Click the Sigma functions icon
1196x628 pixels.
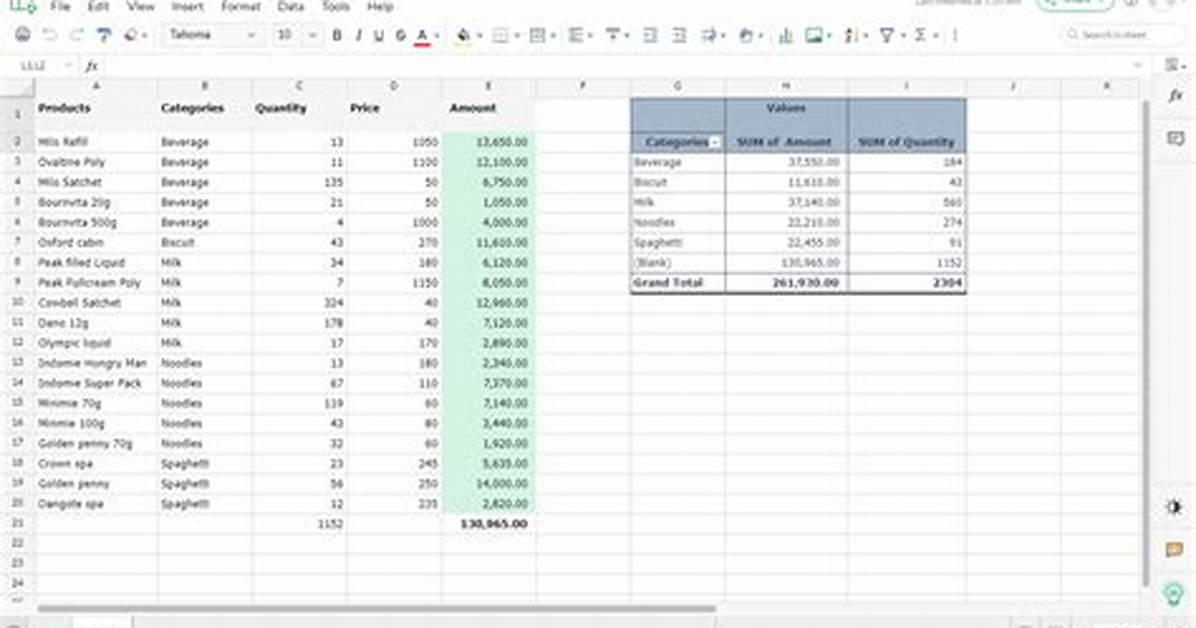point(921,35)
